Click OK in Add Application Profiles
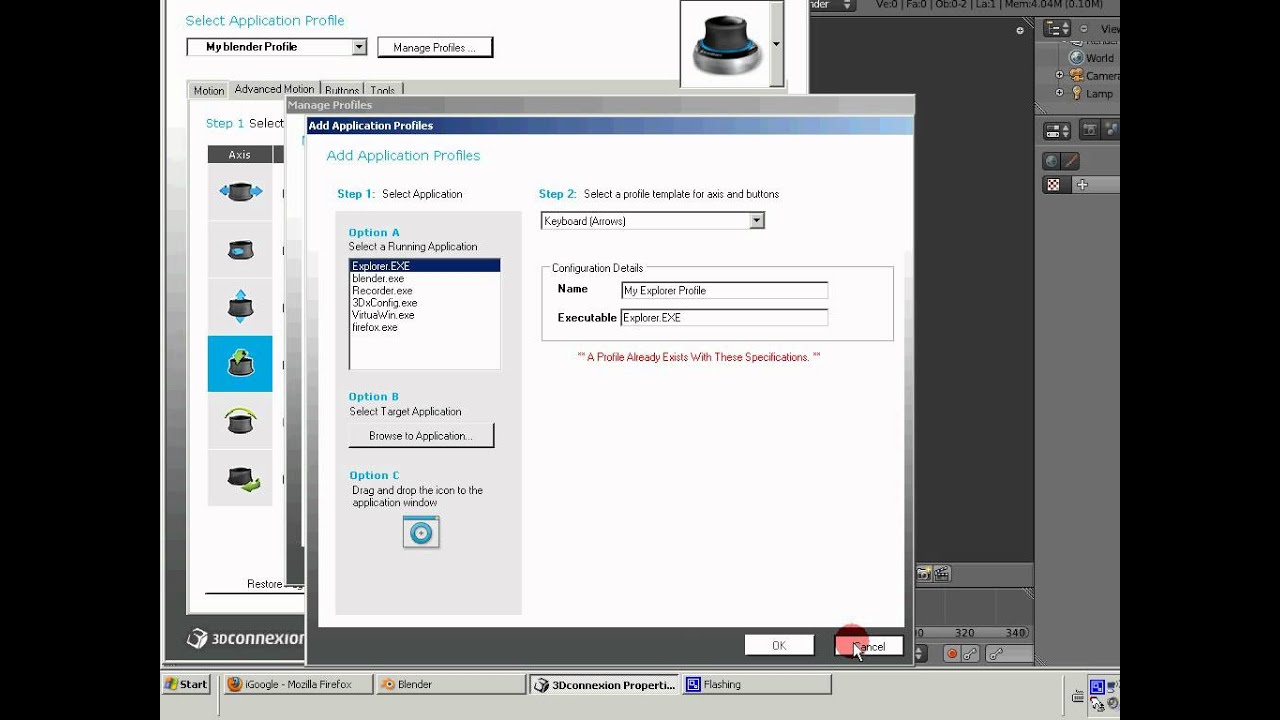This screenshot has height=720, width=1280. pyautogui.click(x=779, y=646)
